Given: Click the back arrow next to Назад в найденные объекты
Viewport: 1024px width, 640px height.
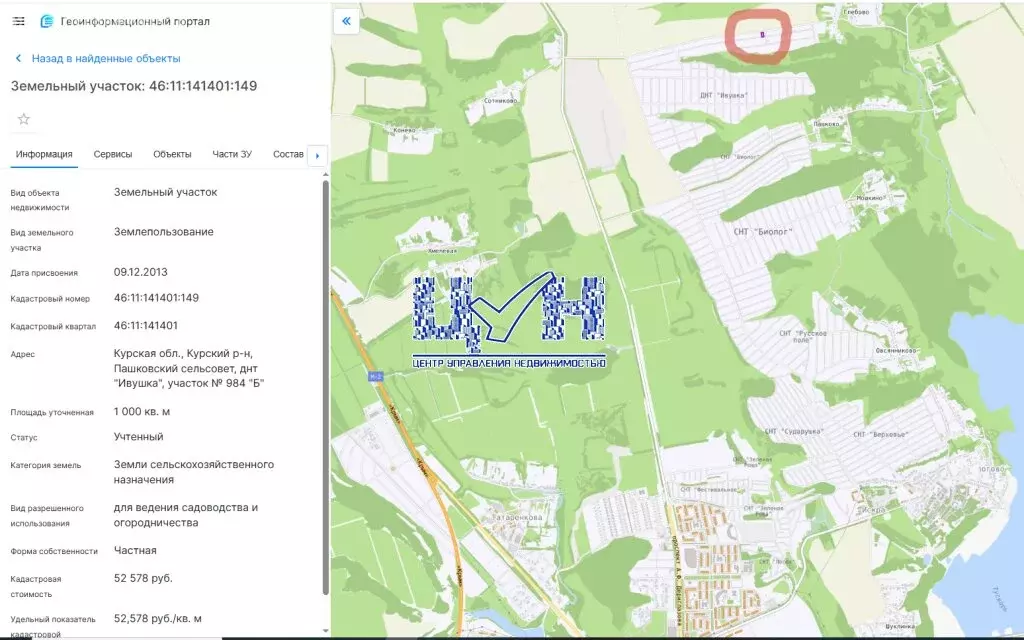Looking at the screenshot, I should [17, 59].
